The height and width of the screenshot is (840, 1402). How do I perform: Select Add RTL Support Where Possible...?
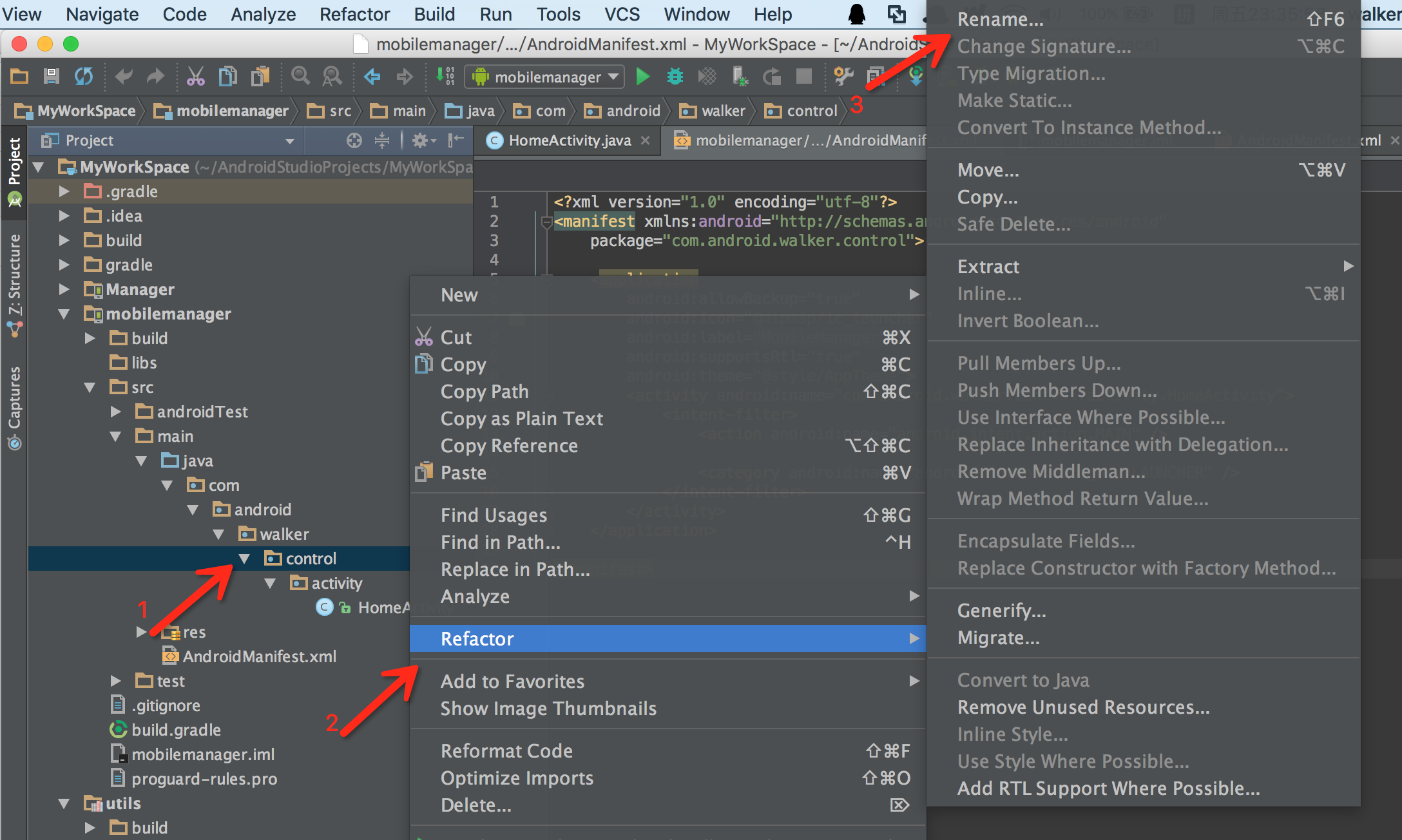1144,788
